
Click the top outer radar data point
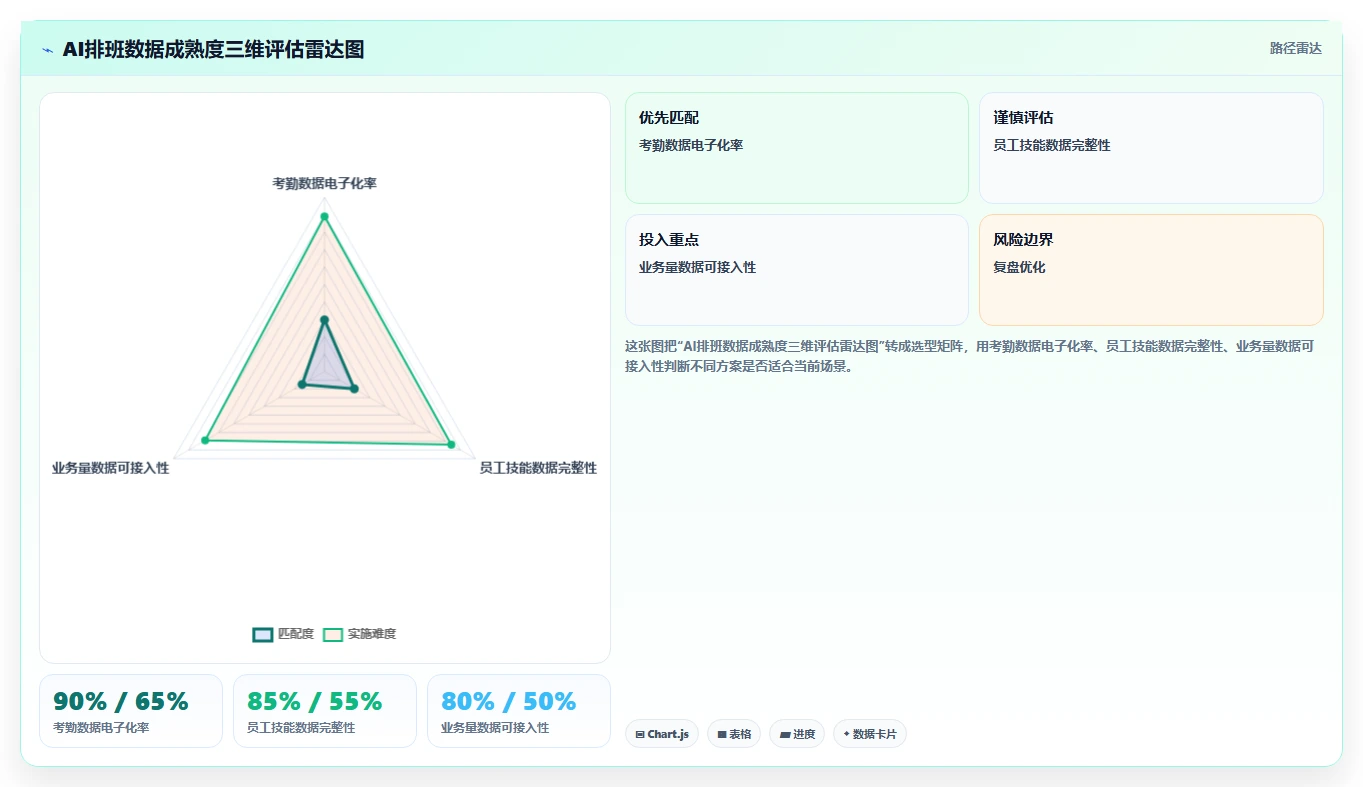coord(324,216)
